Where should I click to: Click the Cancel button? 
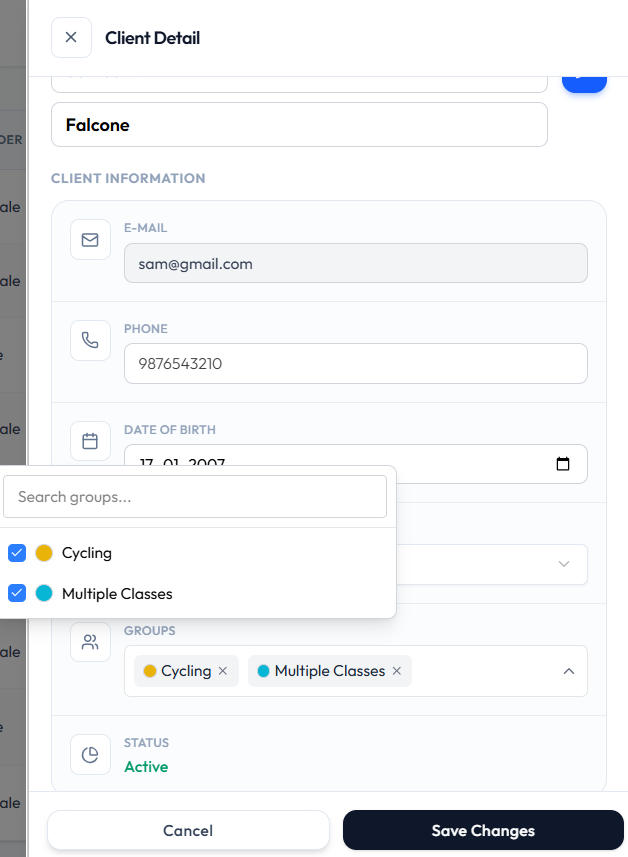click(x=189, y=830)
